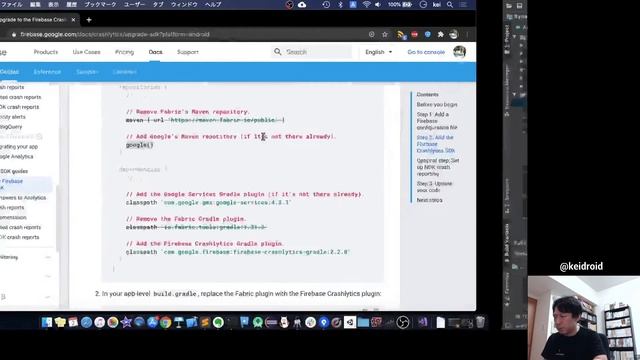Open Google Analytics link in left sidebar
640x360 pixels.
[17, 156]
